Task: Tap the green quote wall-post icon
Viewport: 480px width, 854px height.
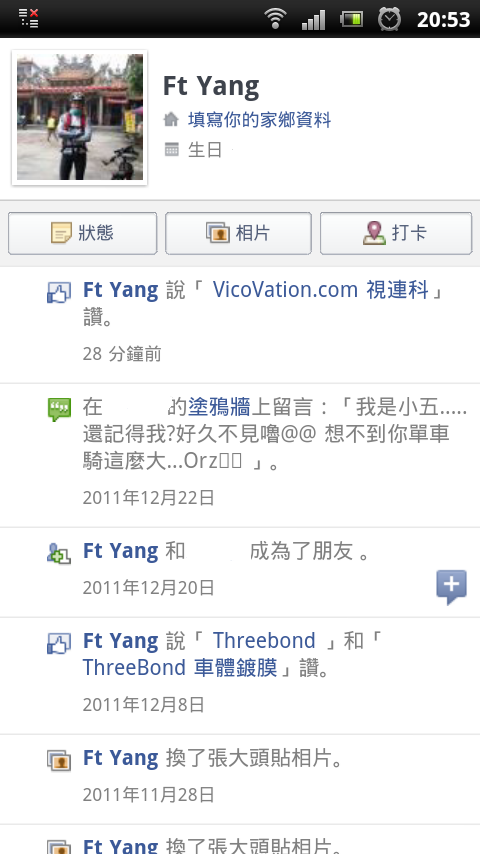Action: 59,410
